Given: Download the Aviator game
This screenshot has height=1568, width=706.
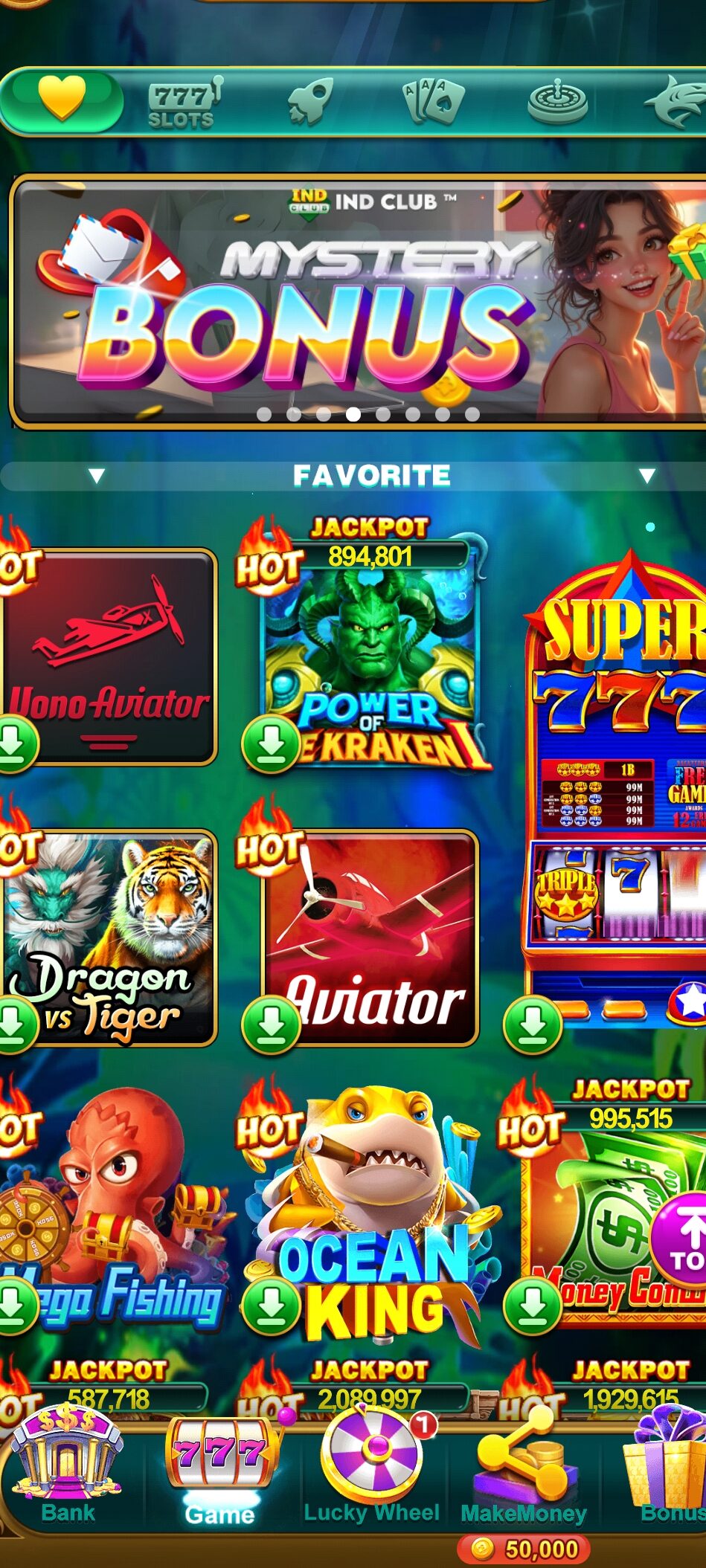Looking at the screenshot, I should click(271, 1025).
